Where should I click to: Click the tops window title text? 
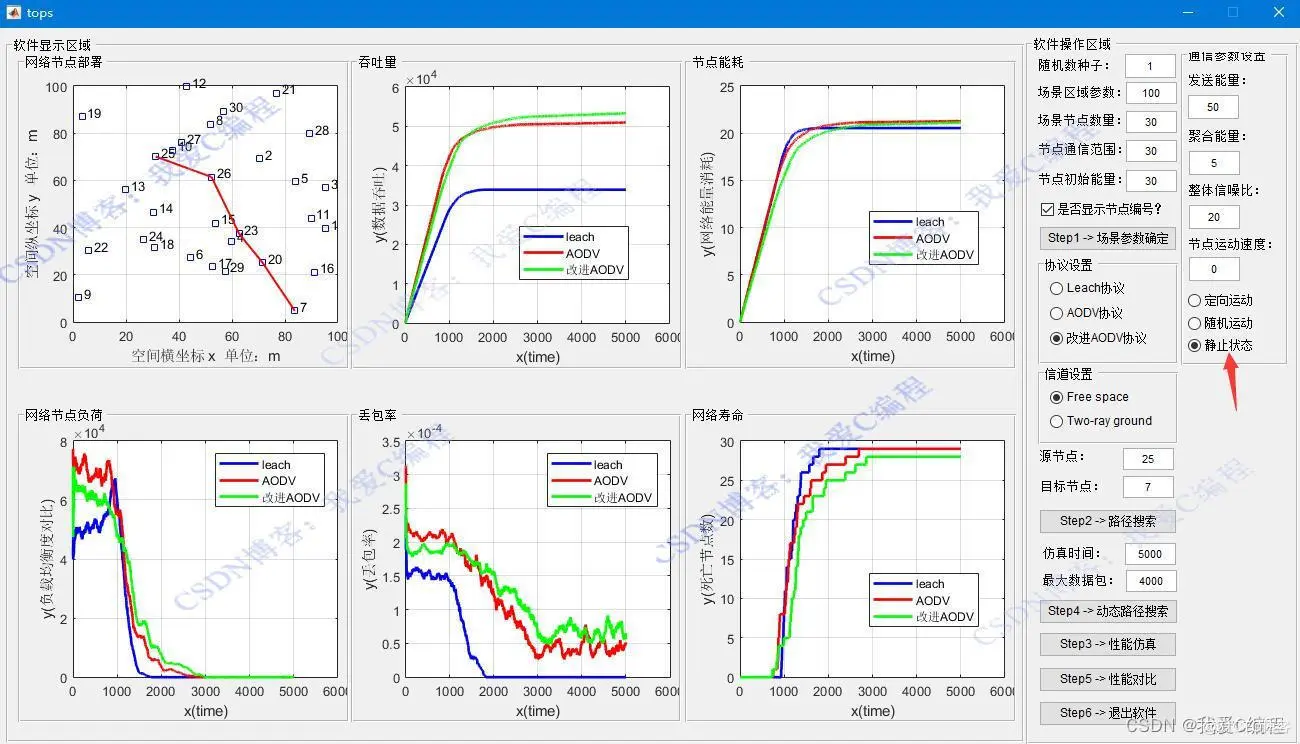point(40,13)
